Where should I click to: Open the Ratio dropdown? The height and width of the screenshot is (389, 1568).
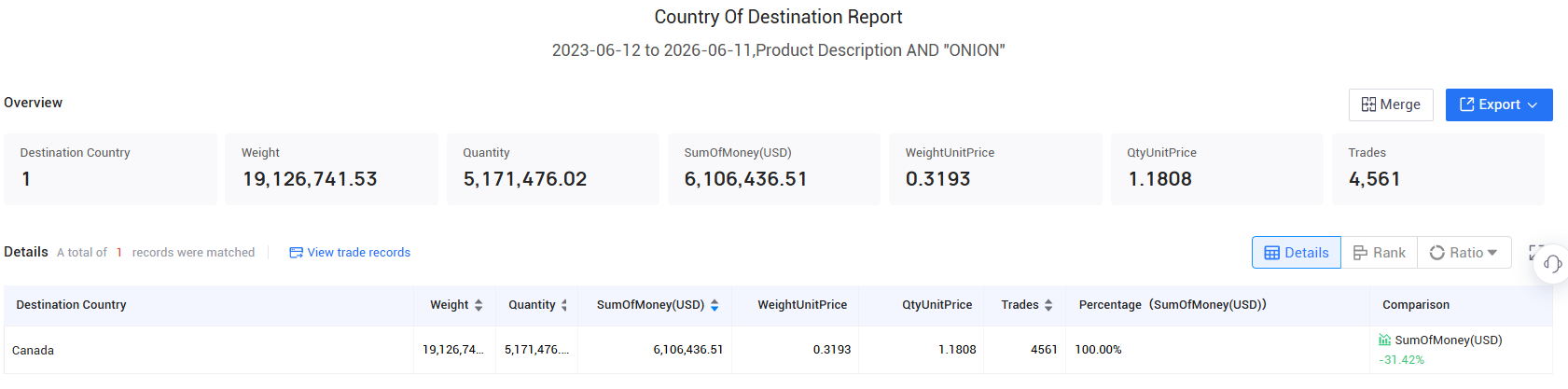(x=1464, y=253)
